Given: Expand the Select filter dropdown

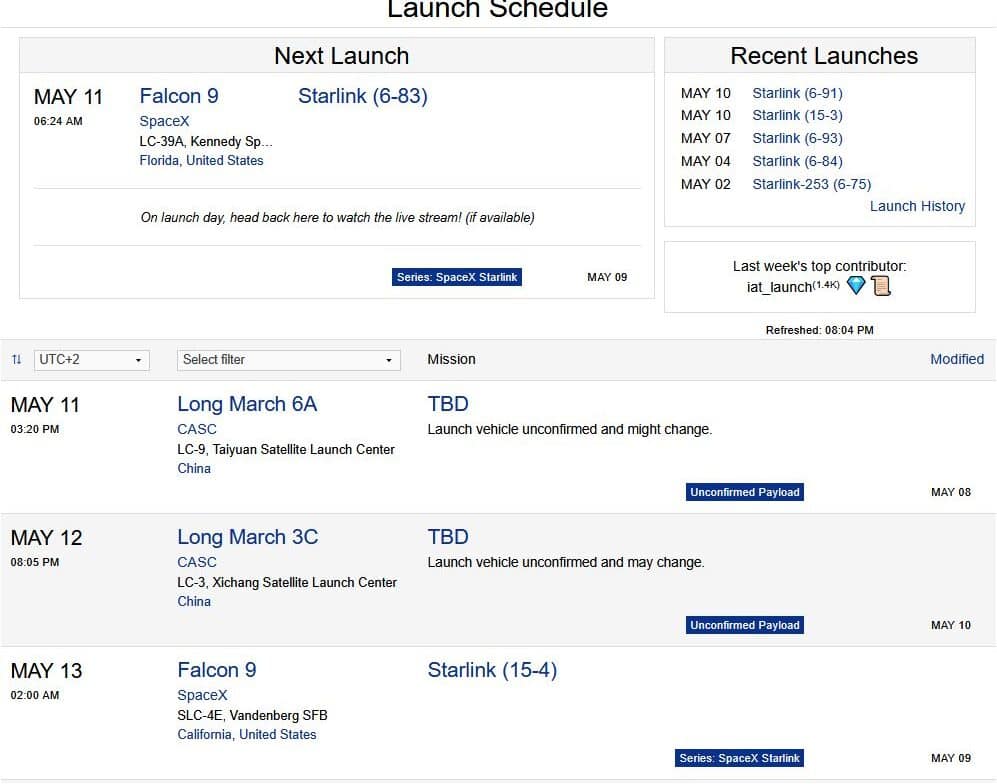Looking at the screenshot, I should tap(289, 360).
